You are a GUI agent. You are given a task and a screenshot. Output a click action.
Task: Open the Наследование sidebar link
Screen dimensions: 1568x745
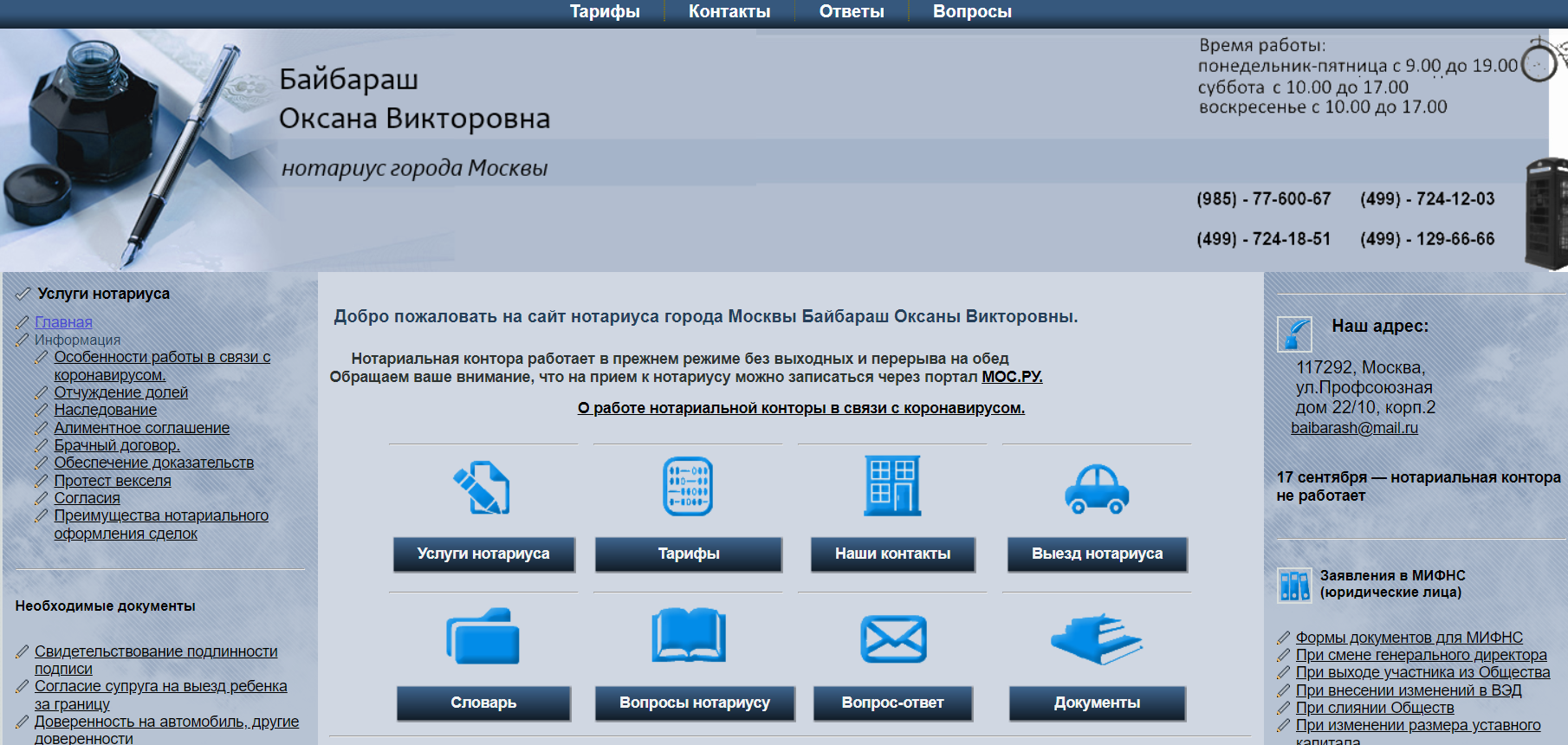pos(105,410)
